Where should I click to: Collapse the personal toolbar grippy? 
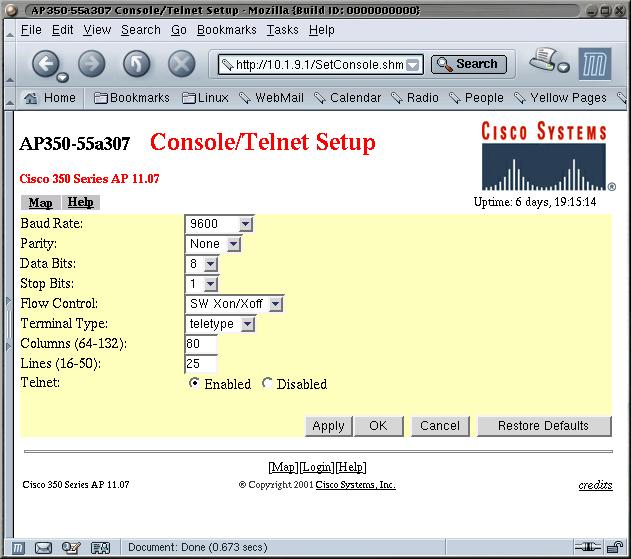[x=10, y=98]
